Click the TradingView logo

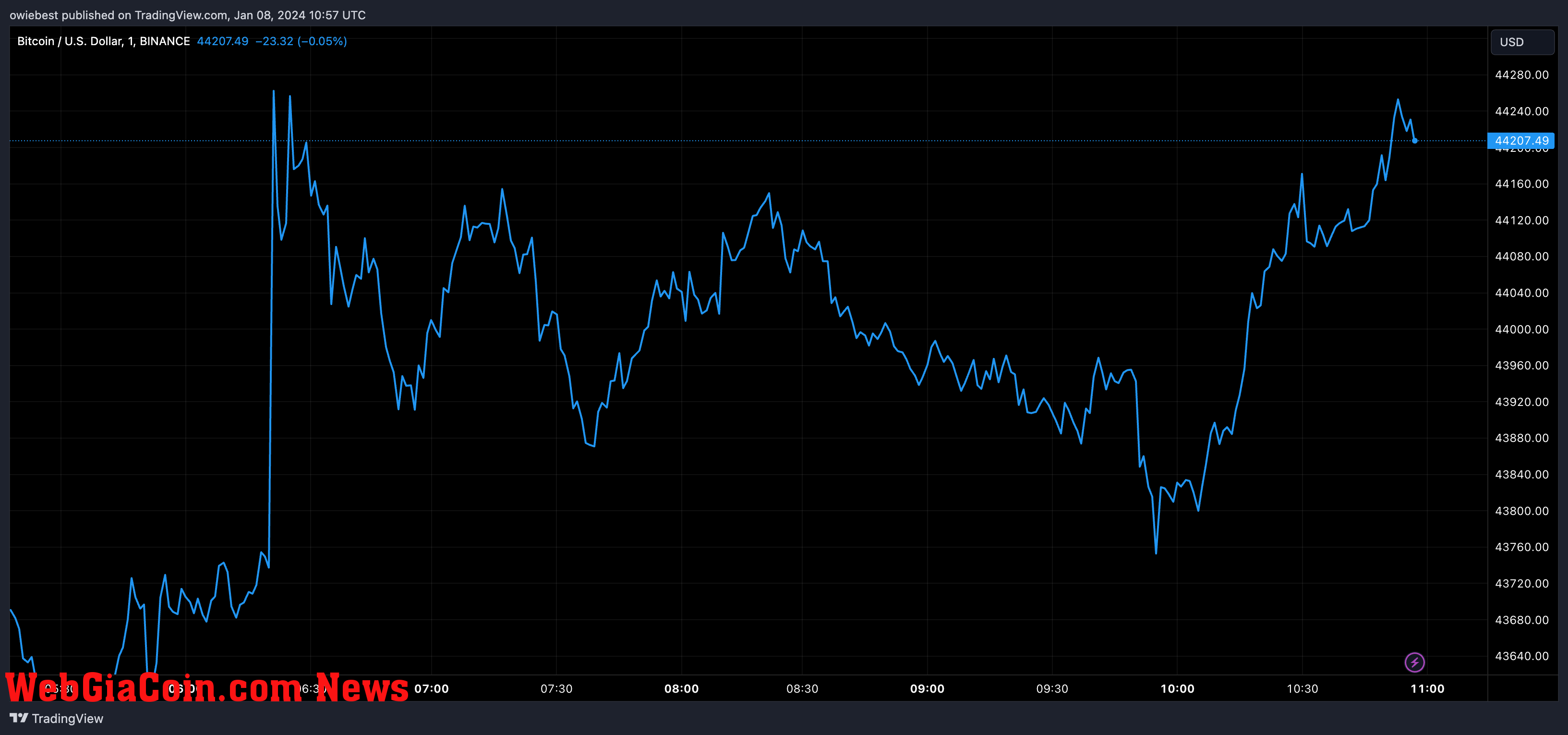57,719
